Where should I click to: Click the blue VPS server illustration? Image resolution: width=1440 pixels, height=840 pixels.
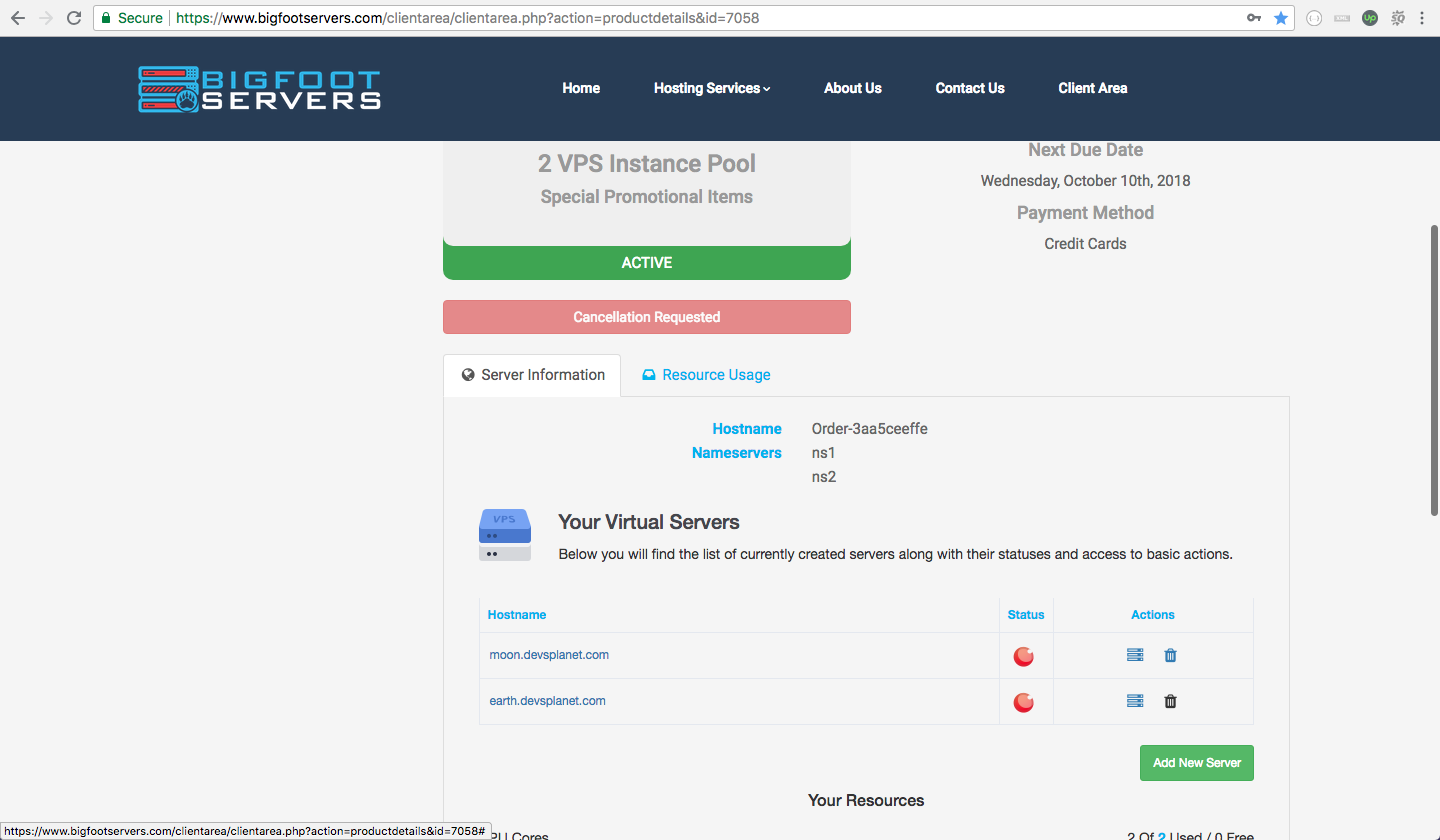point(505,534)
